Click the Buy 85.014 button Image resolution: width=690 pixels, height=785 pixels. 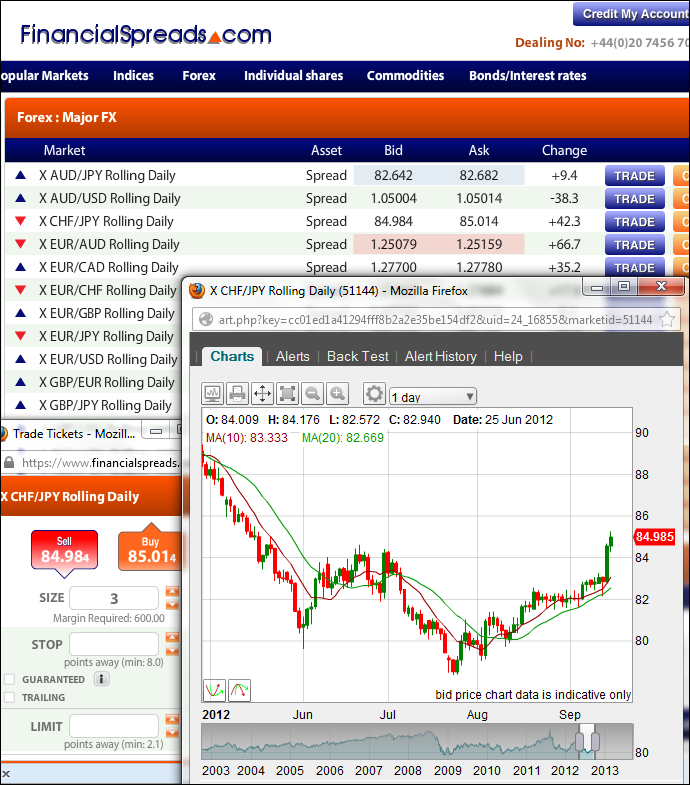click(149, 550)
